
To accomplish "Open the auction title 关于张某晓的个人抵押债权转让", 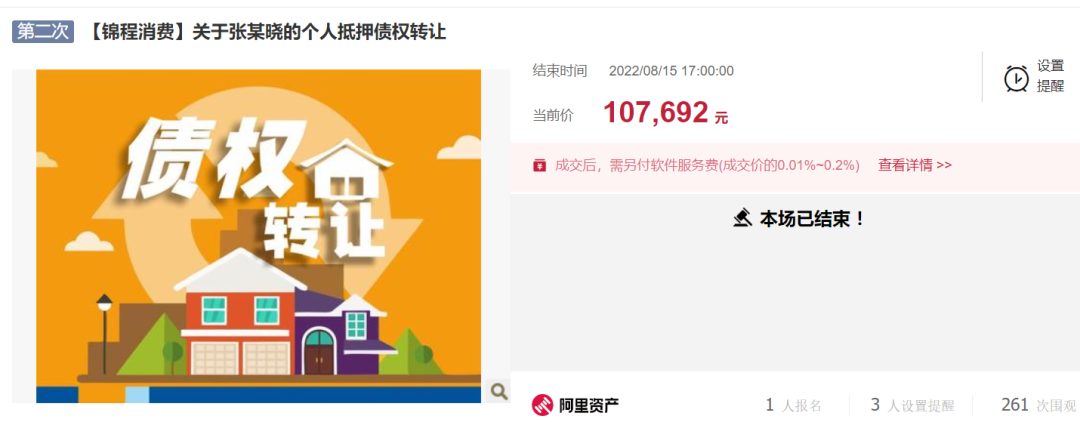I will pos(318,32).
